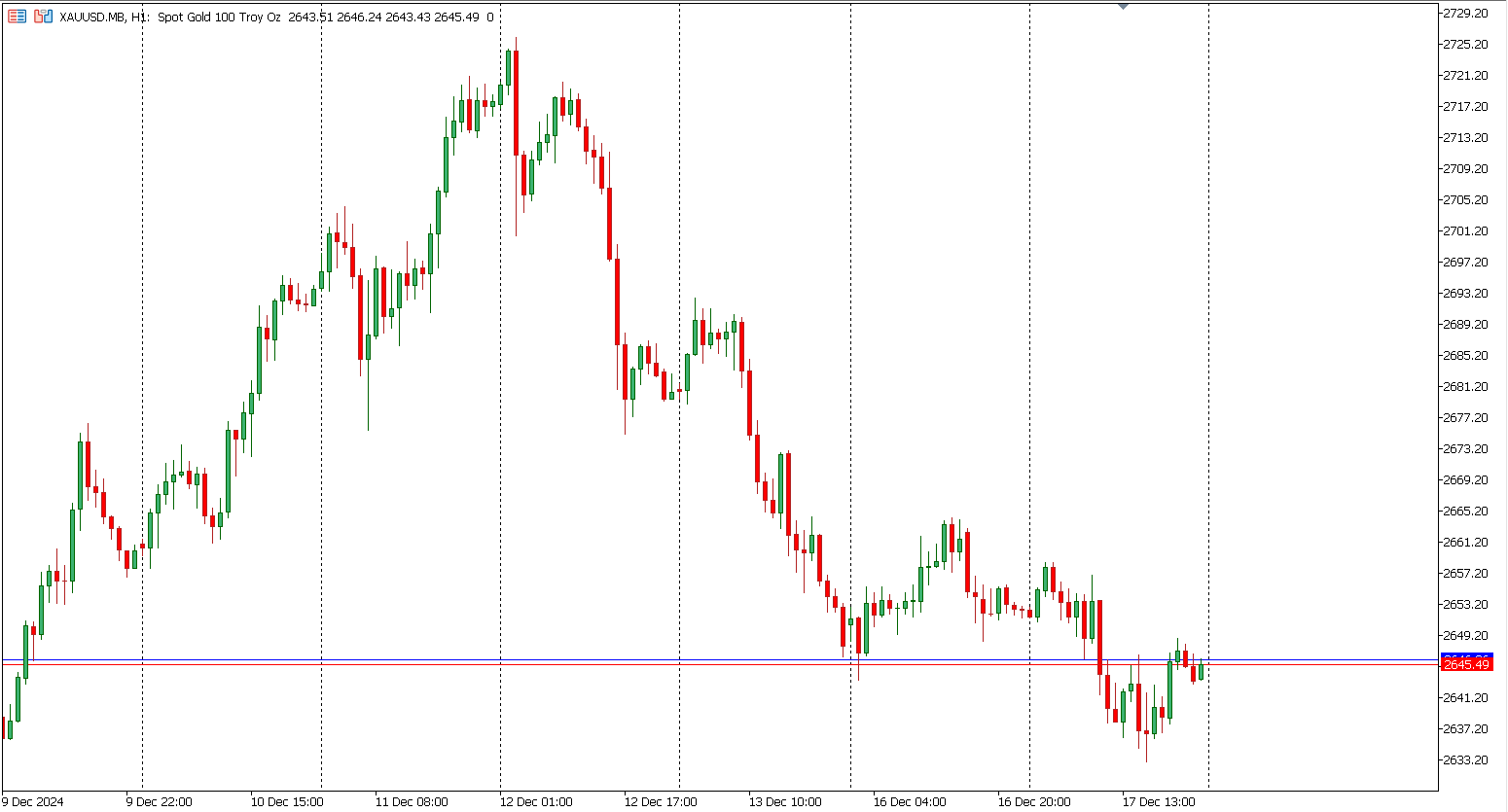The height and width of the screenshot is (812, 1508).
Task: Click the 2637.20 price scale label
Action: coord(1466,728)
